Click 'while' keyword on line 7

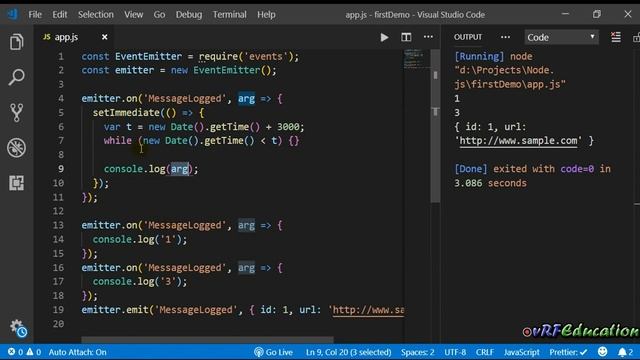coord(118,141)
